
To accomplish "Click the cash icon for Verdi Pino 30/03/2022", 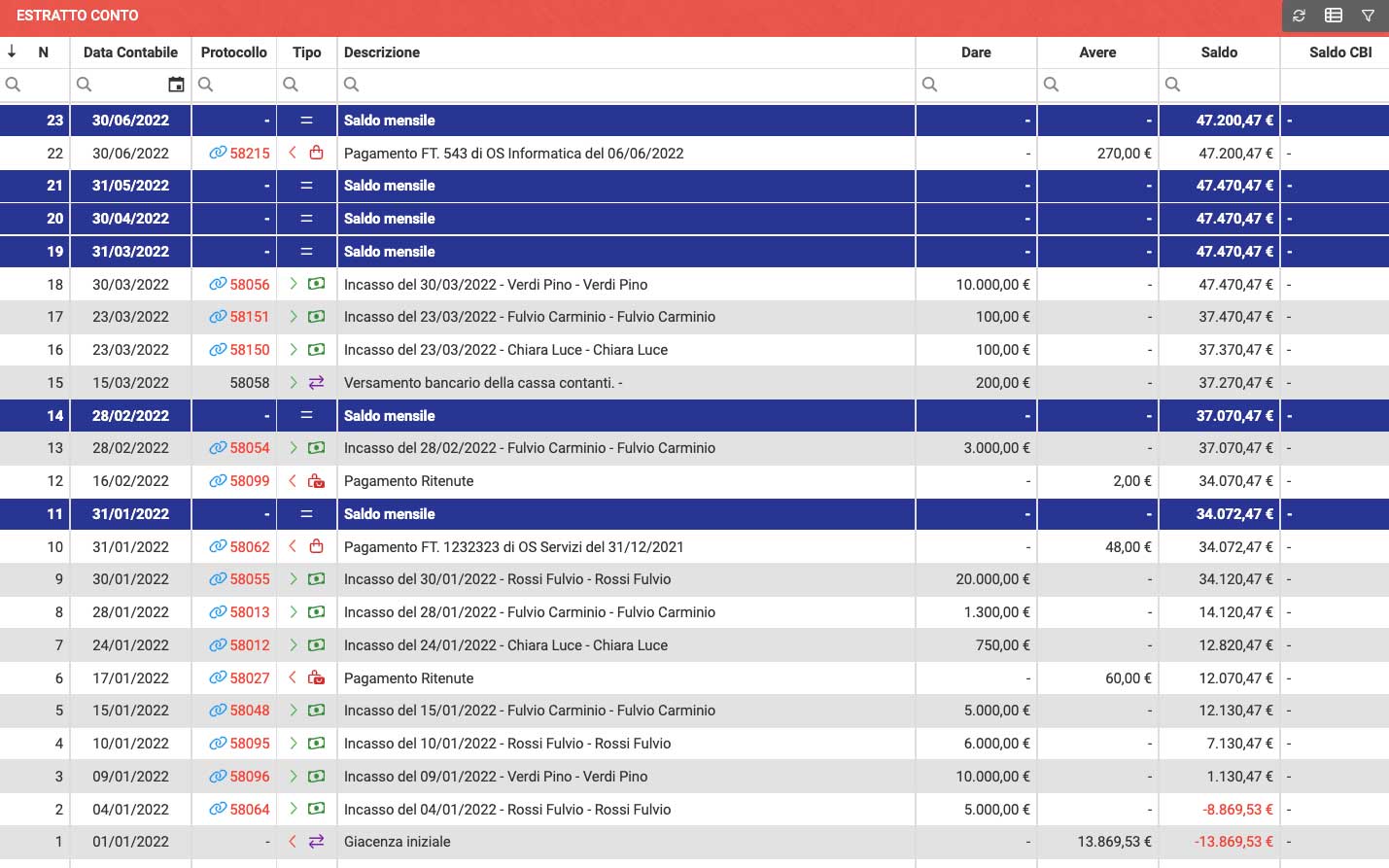I will [x=316, y=284].
